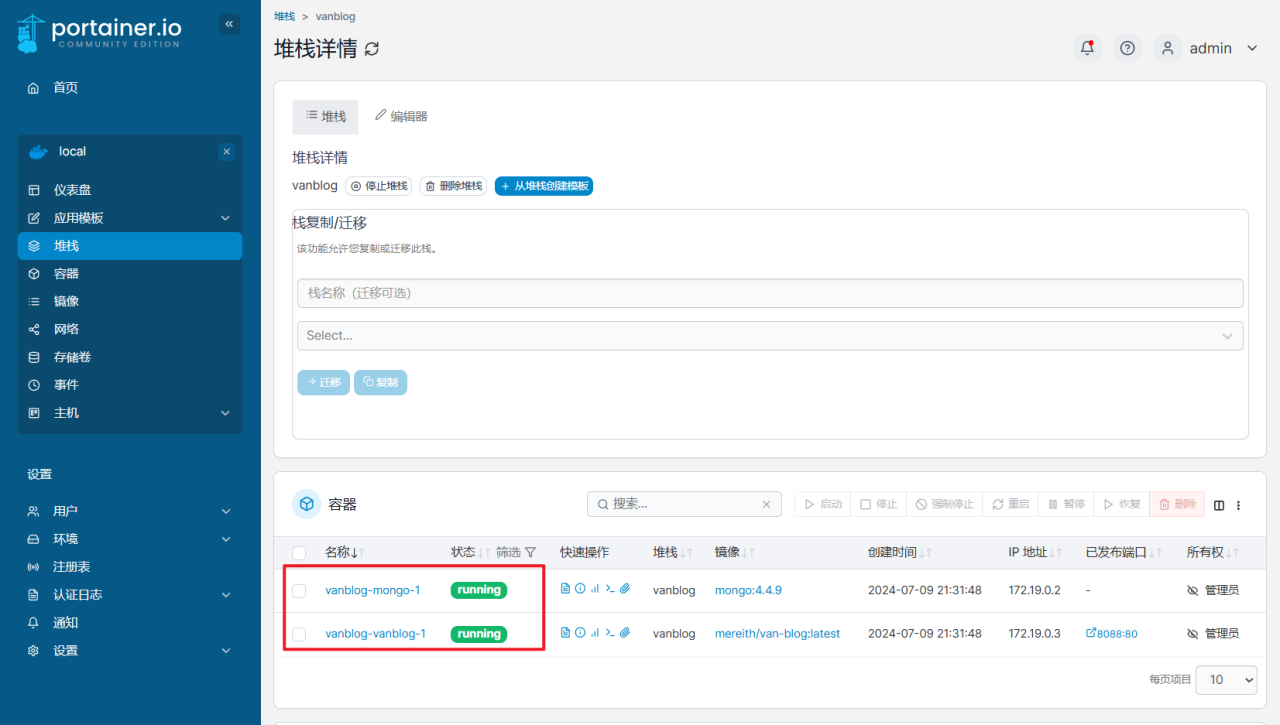
Task: Attach to vanblog-mongo-1 using paperclip icon
Action: click(x=625, y=588)
